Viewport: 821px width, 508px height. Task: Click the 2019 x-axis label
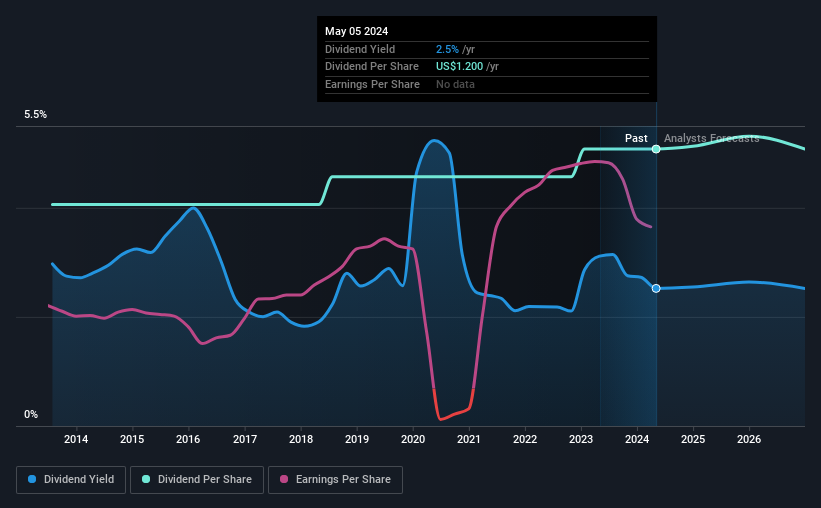click(x=357, y=439)
